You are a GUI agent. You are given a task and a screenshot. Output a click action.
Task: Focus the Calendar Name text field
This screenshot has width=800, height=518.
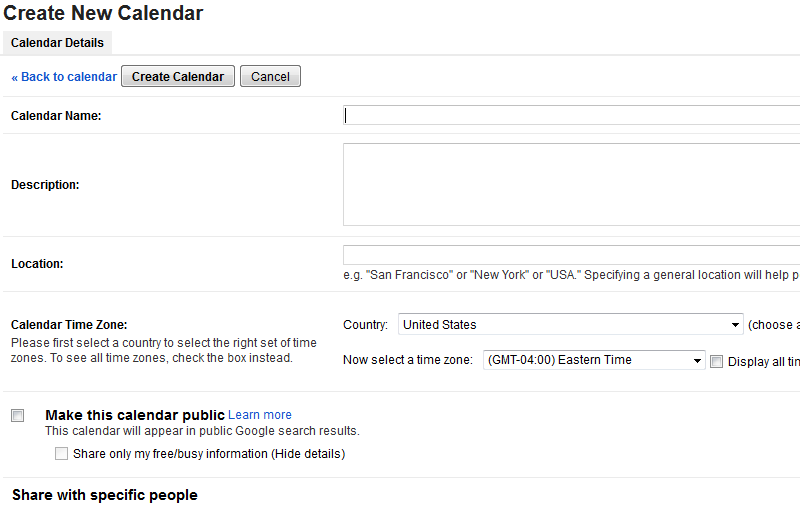570,115
